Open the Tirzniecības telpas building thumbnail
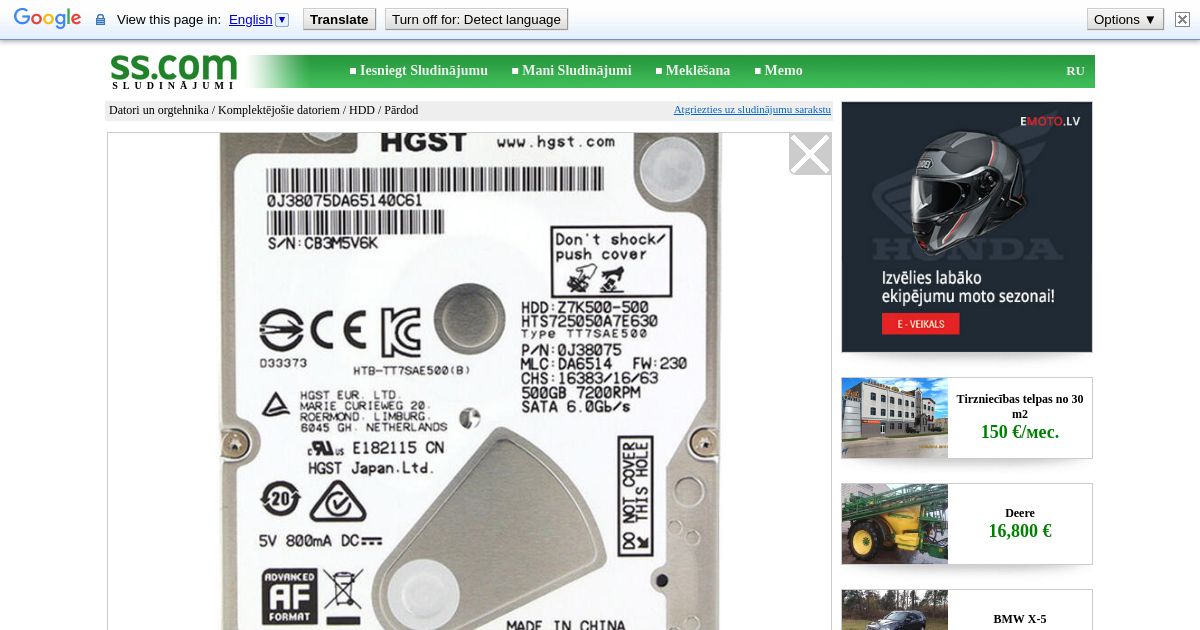 tap(895, 418)
